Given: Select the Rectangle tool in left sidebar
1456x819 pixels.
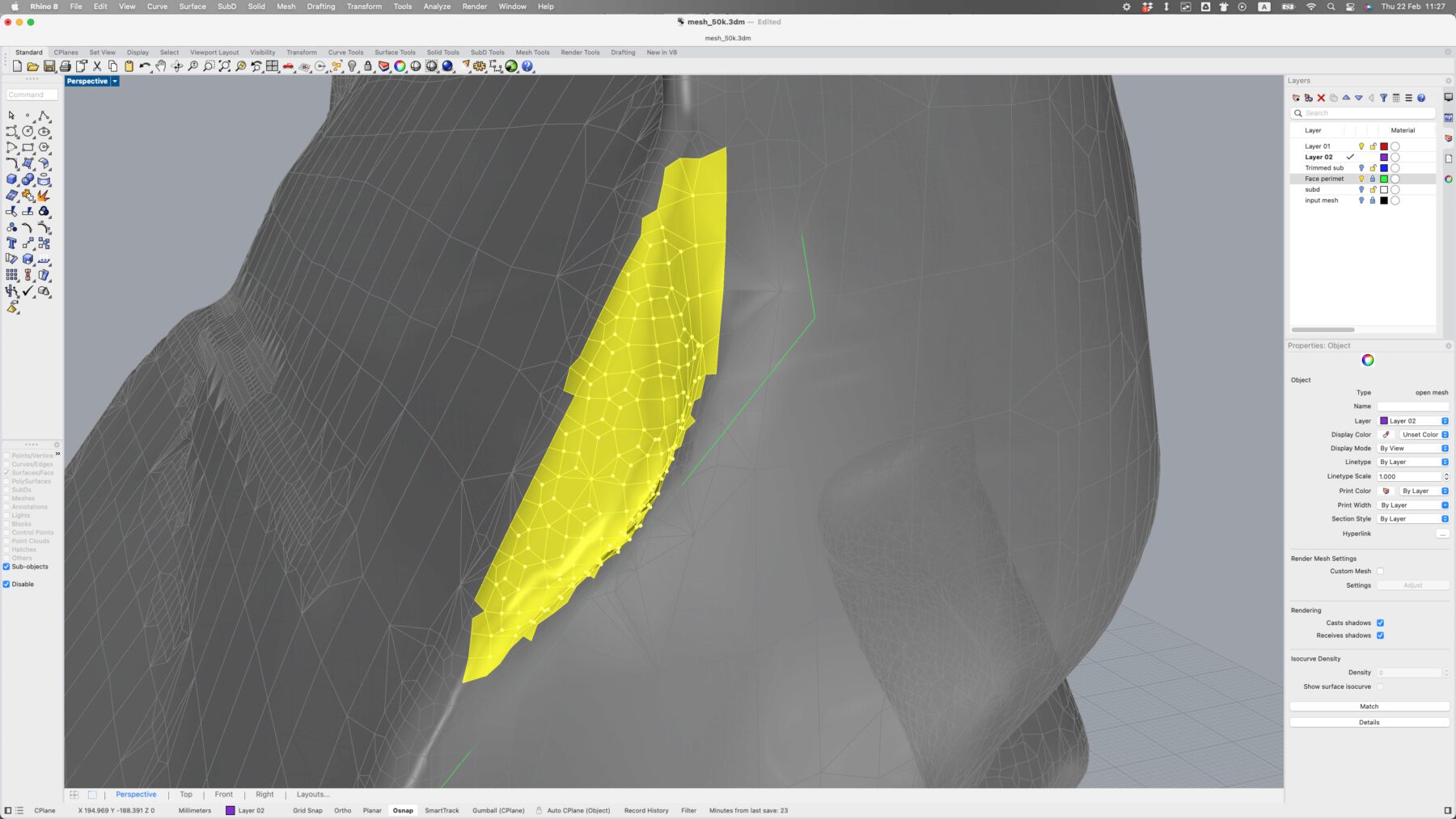Looking at the screenshot, I should click(28, 147).
